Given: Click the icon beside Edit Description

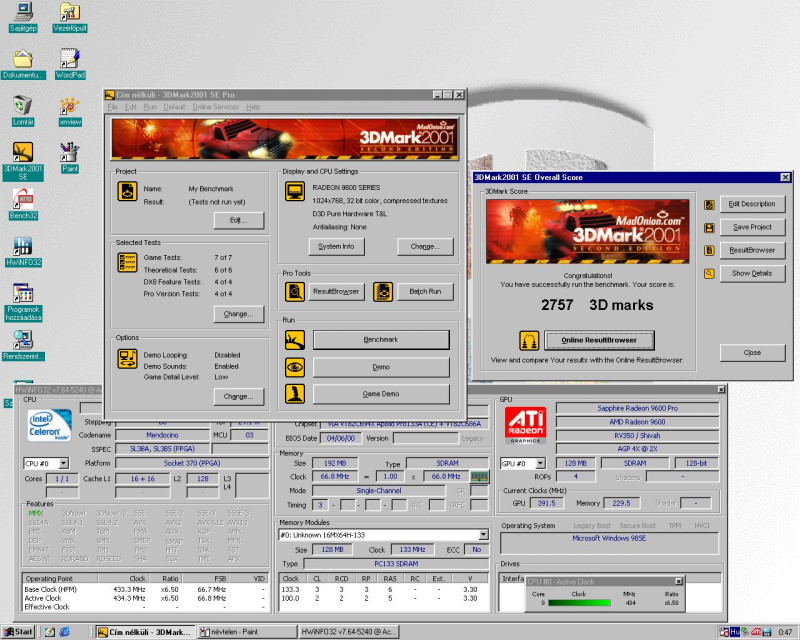Looking at the screenshot, I should point(709,205).
